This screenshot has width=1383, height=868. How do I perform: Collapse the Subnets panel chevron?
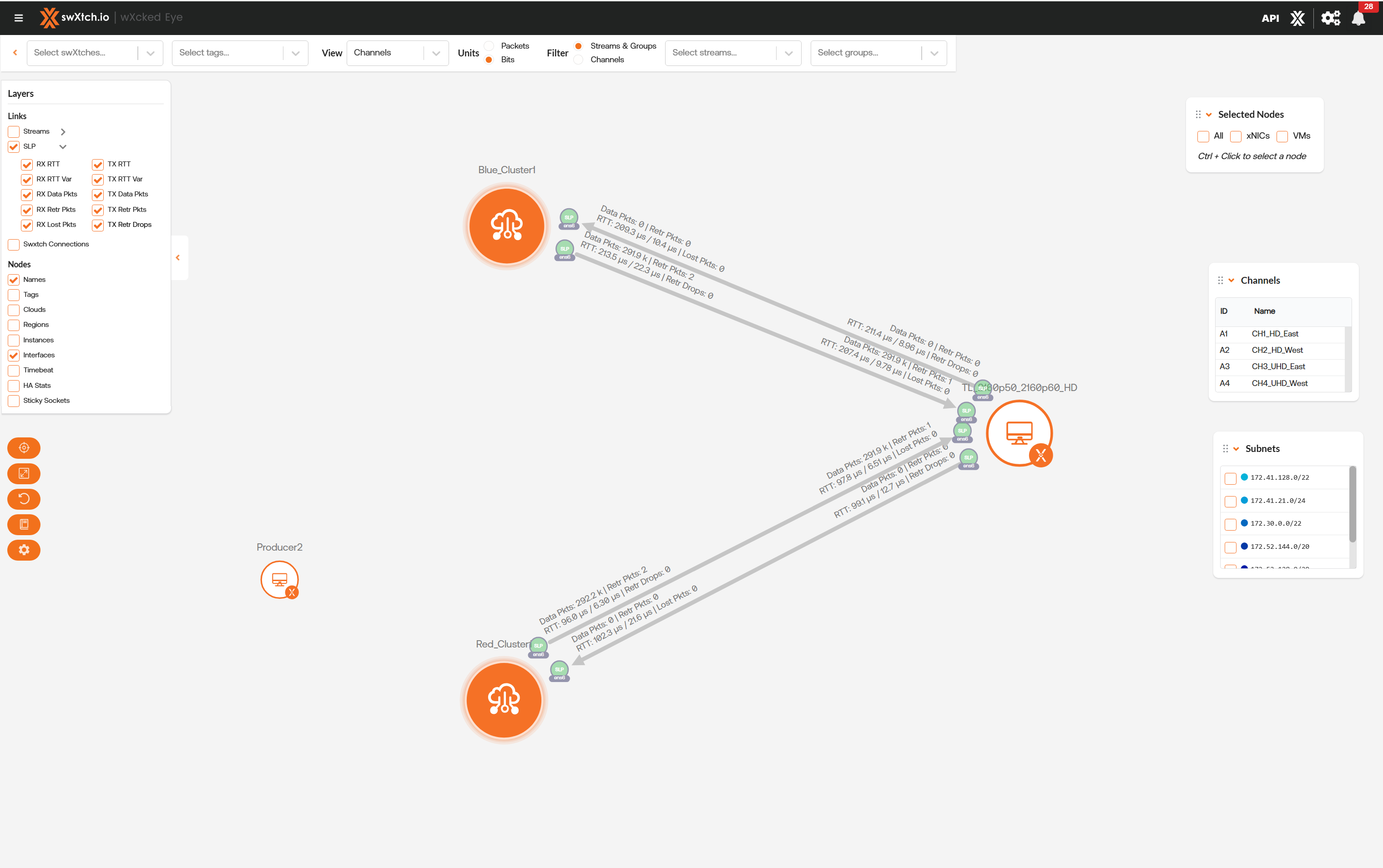point(1236,449)
